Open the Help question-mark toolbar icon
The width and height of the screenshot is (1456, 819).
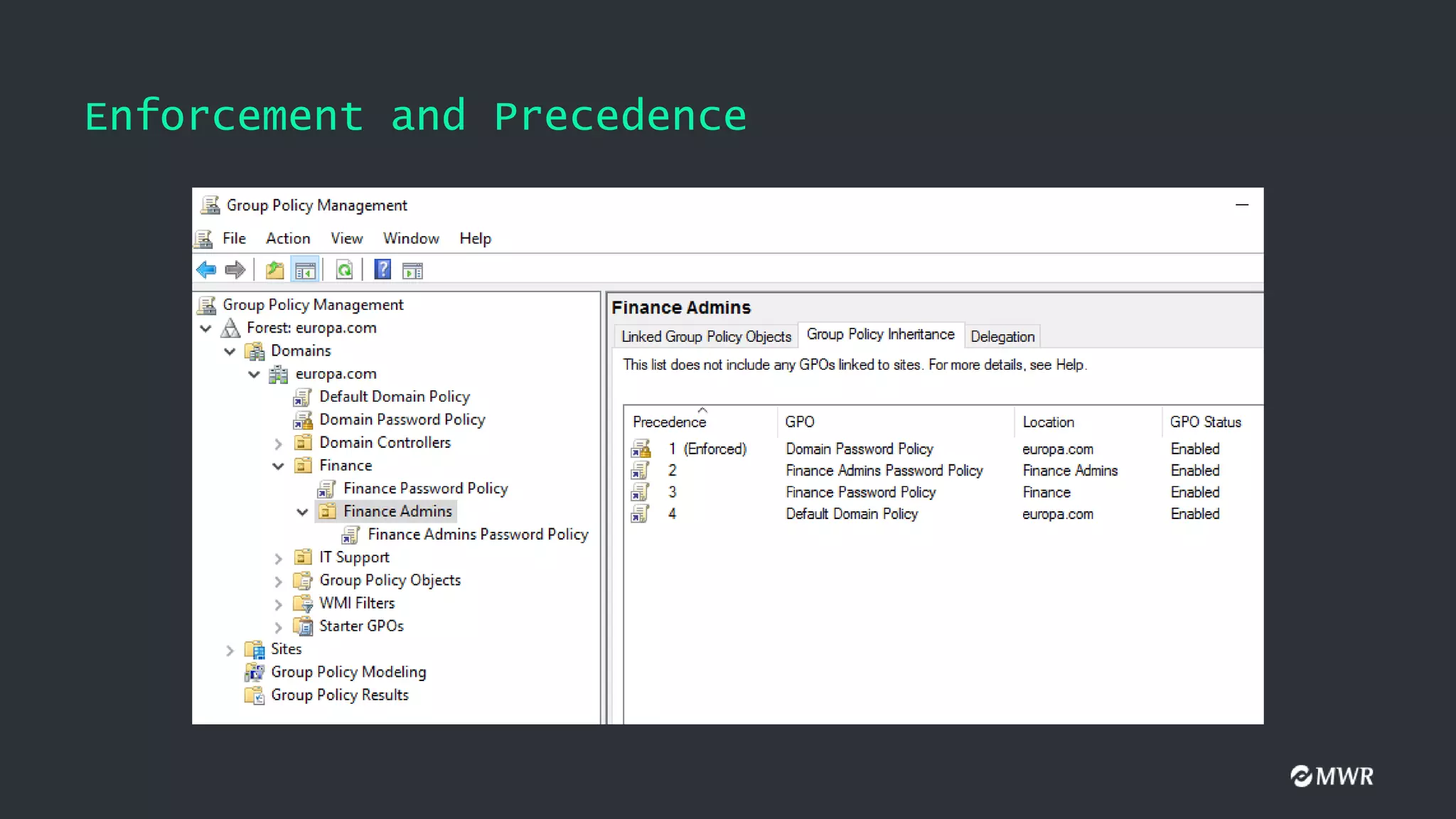pyautogui.click(x=382, y=269)
